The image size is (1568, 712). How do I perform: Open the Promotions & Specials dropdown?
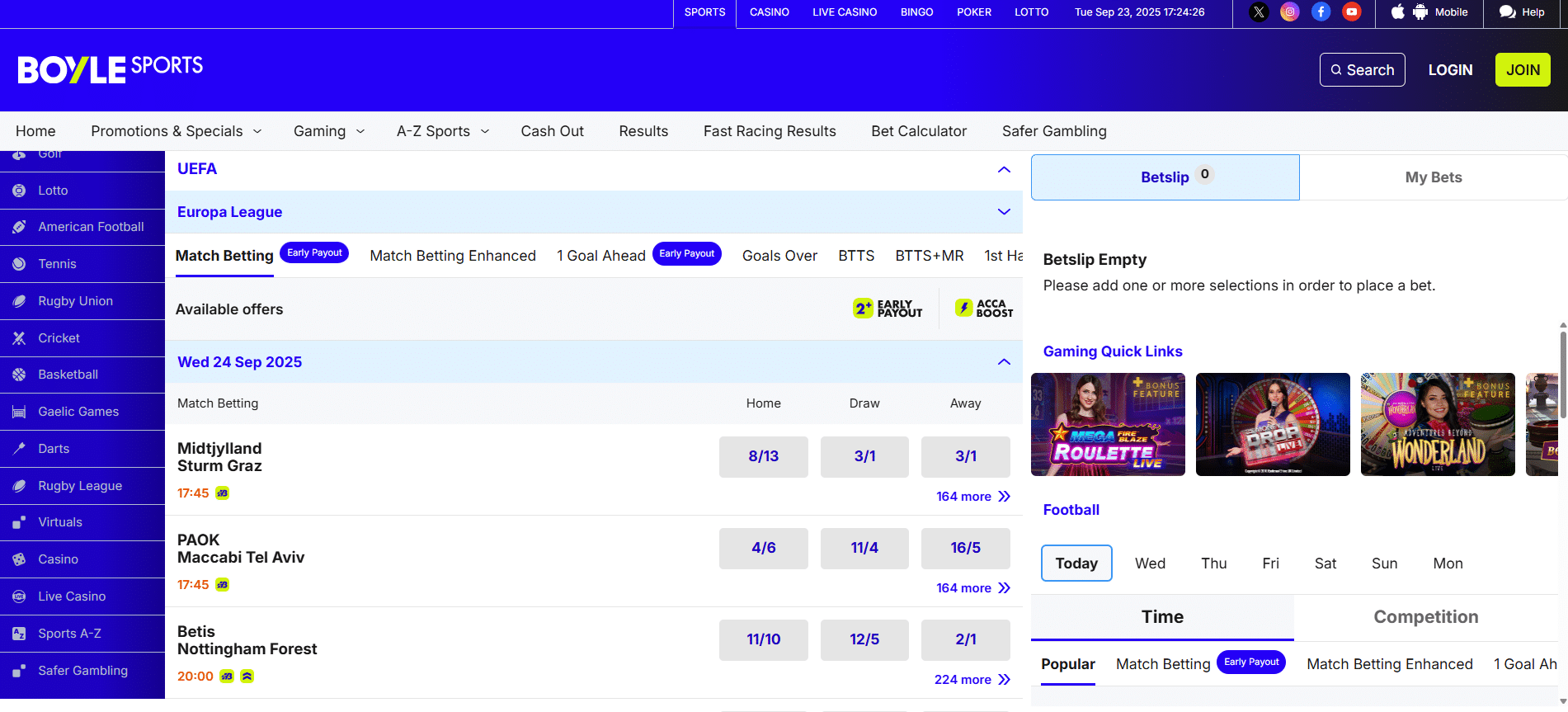tap(177, 131)
